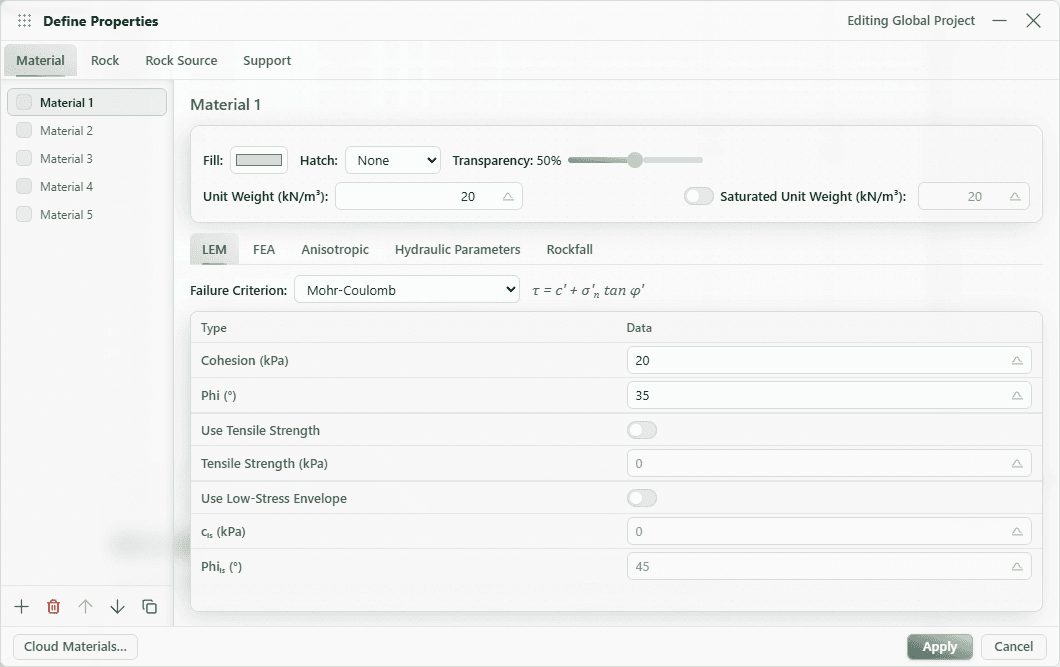Click the duplicate material copy icon
Image resolution: width=1060 pixels, height=667 pixels.
point(149,607)
